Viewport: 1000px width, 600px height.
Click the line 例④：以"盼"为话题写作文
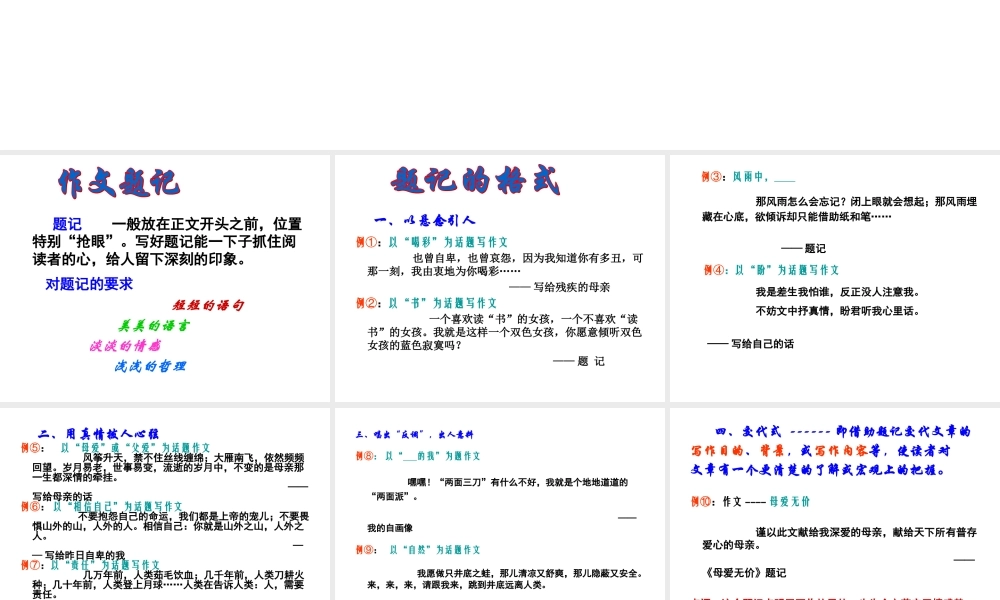(x=772, y=270)
